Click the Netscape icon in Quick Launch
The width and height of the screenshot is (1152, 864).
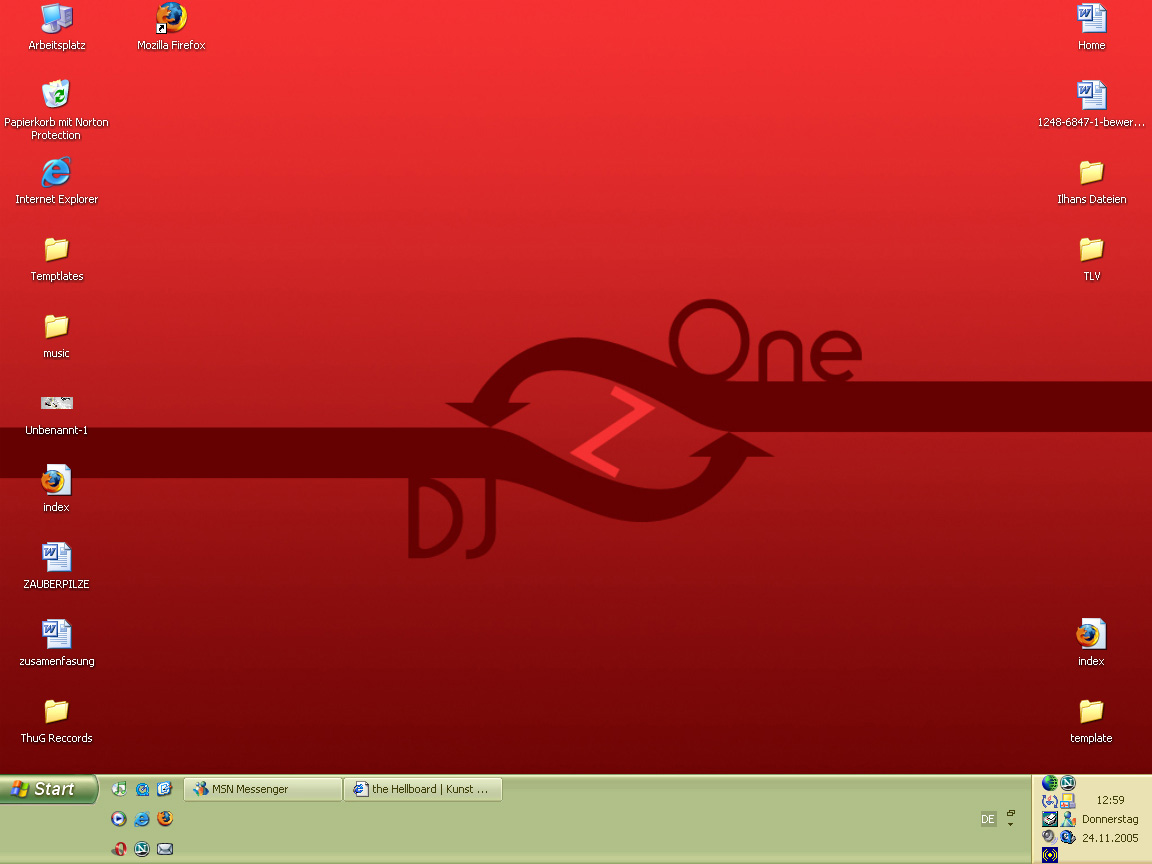(x=142, y=849)
